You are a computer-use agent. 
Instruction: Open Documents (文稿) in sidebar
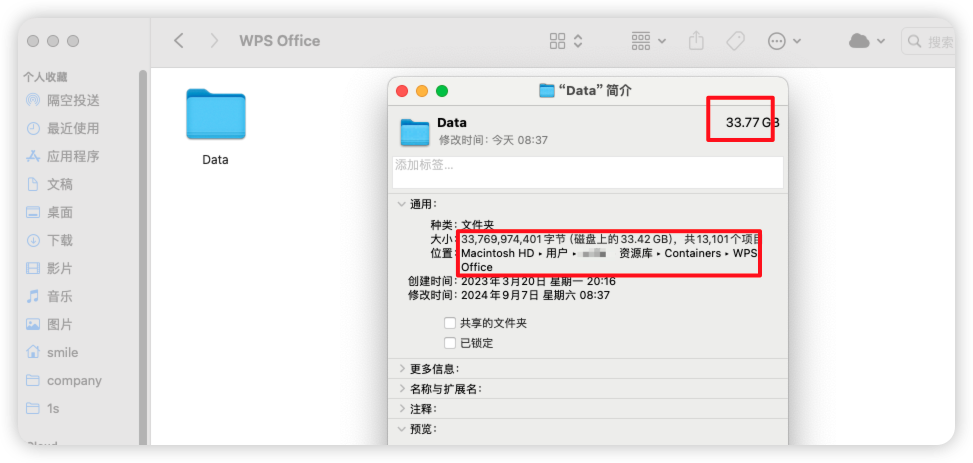(x=49, y=184)
